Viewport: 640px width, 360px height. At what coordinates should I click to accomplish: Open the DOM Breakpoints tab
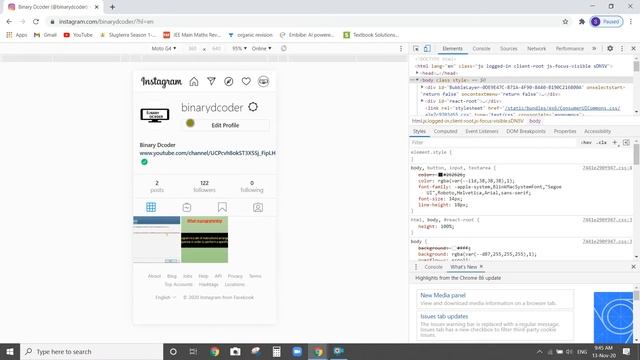(x=526, y=131)
